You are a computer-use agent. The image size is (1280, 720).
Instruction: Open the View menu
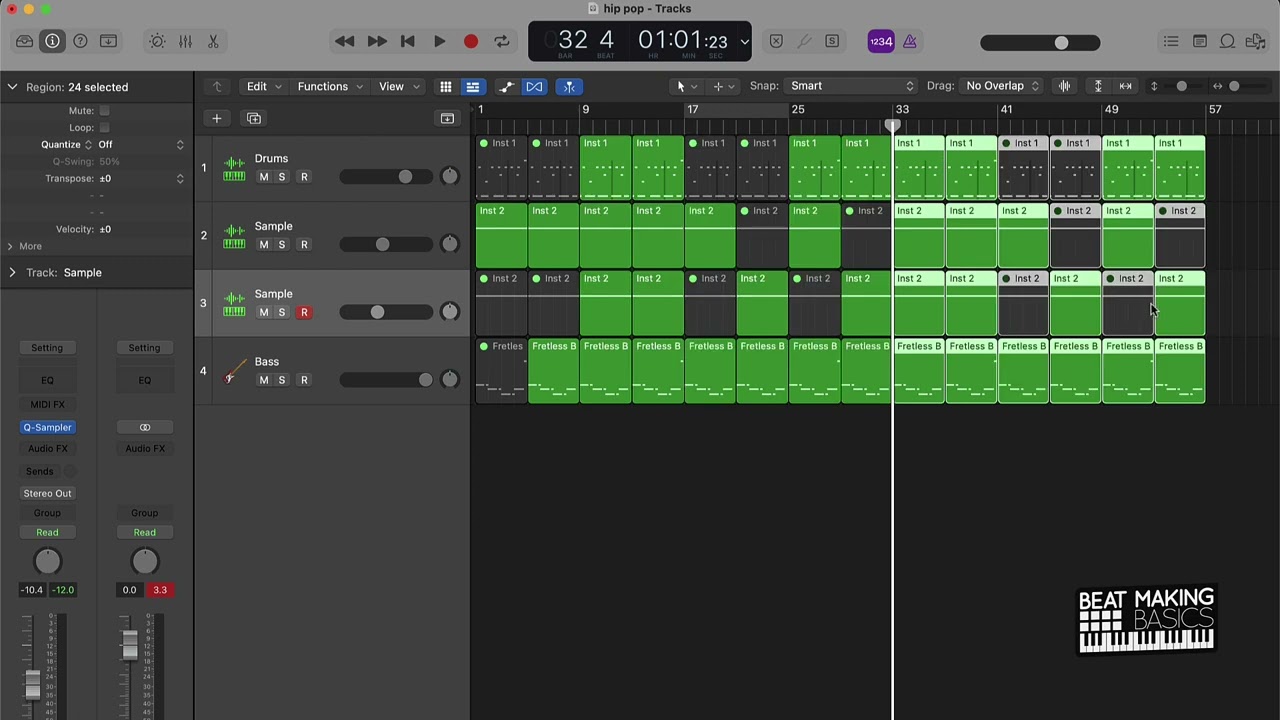pos(399,86)
